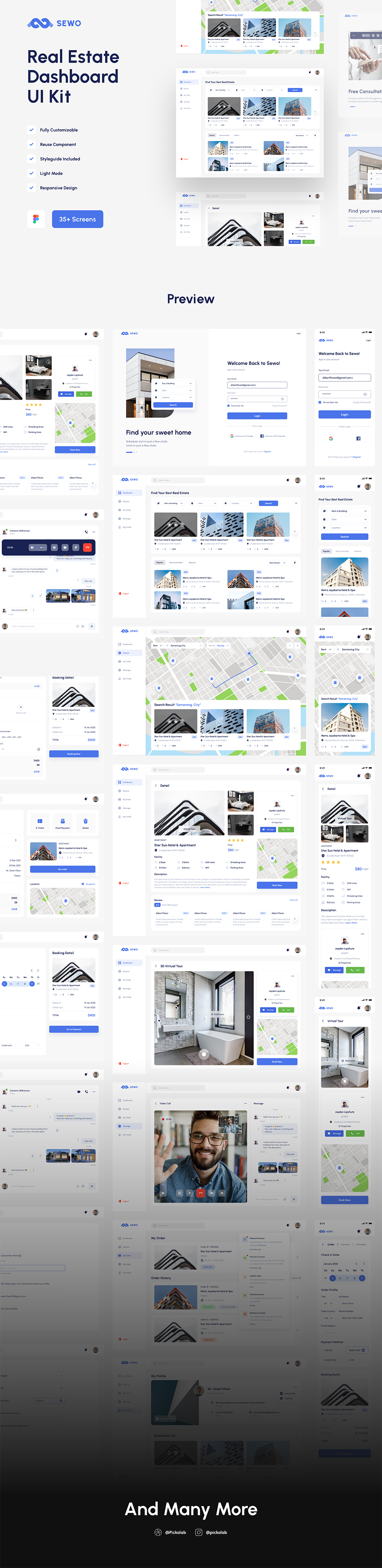The width and height of the screenshot is (382, 1568).
Task: Open Pickolab Instagram icon at the bottom
Action: coord(199,1532)
